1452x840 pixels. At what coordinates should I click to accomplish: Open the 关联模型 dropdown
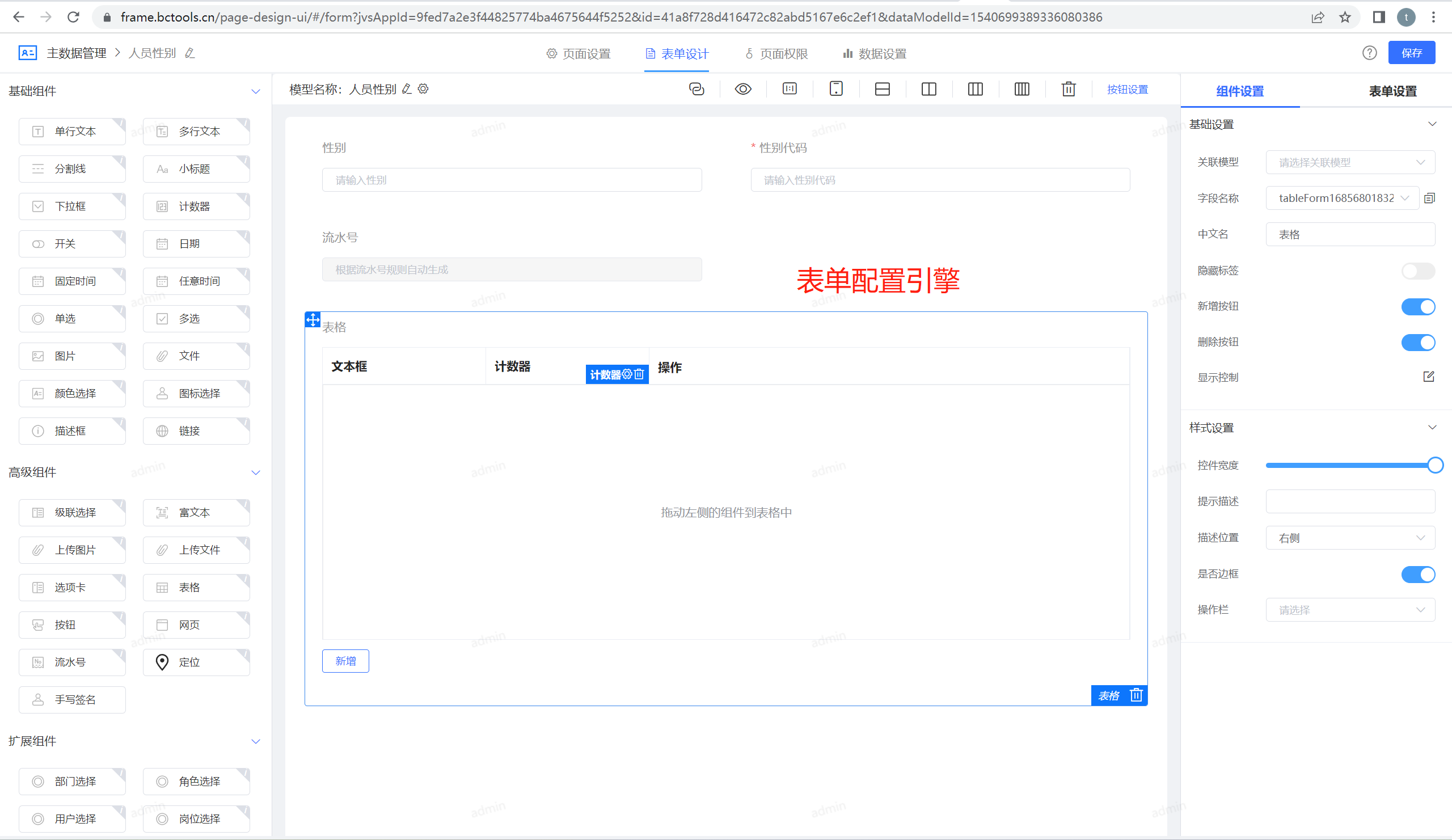click(x=1350, y=162)
